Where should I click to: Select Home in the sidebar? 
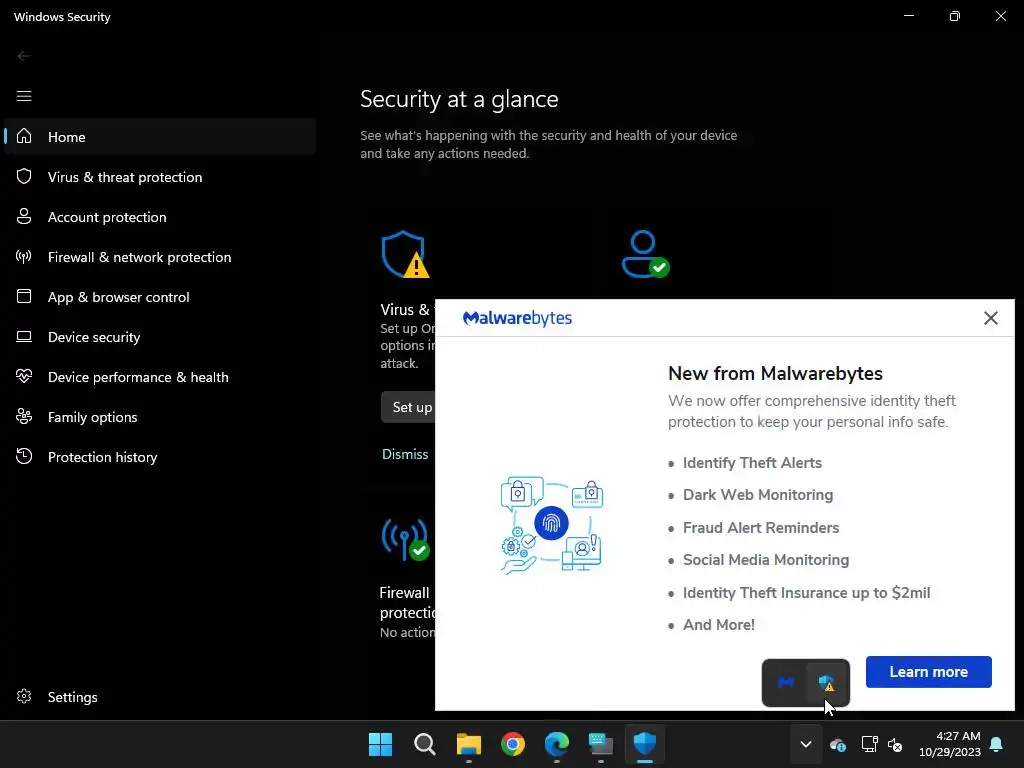(160, 136)
